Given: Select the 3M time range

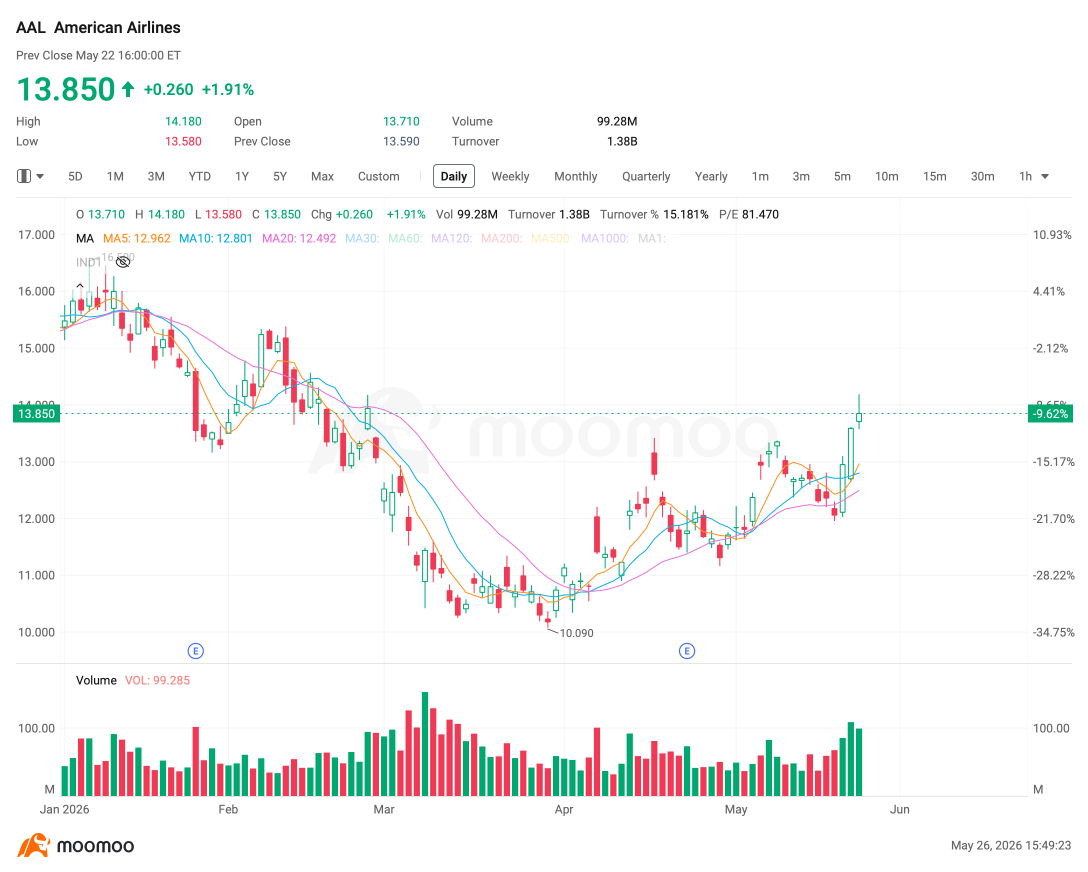Looking at the screenshot, I should click(156, 176).
